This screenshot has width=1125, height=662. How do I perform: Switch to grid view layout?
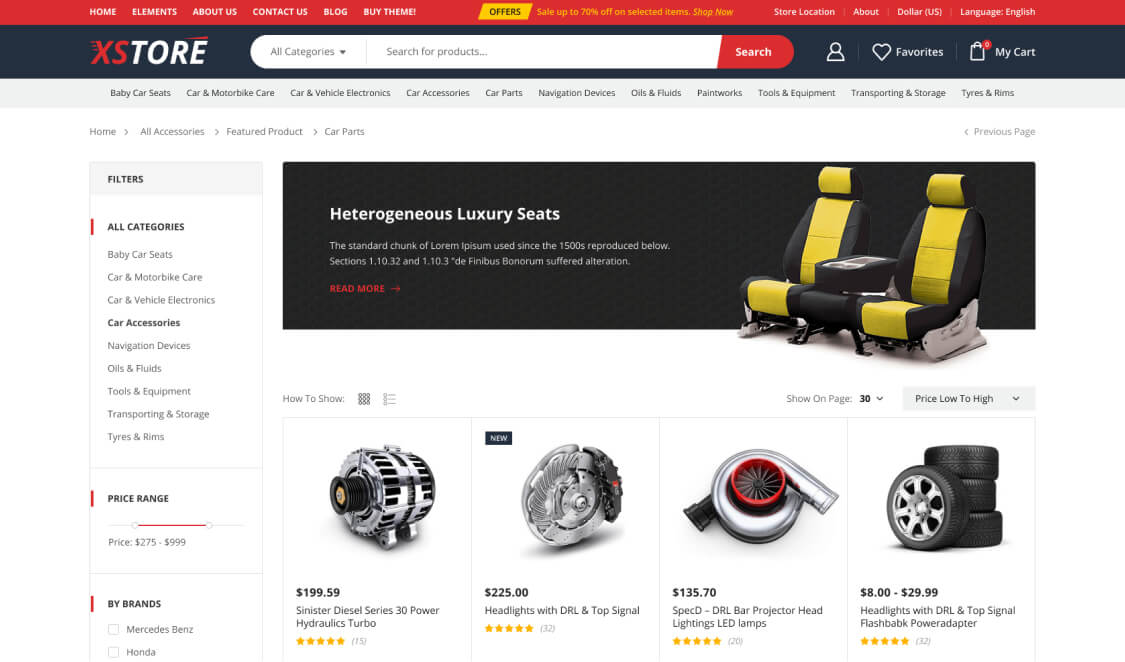[x=364, y=399]
